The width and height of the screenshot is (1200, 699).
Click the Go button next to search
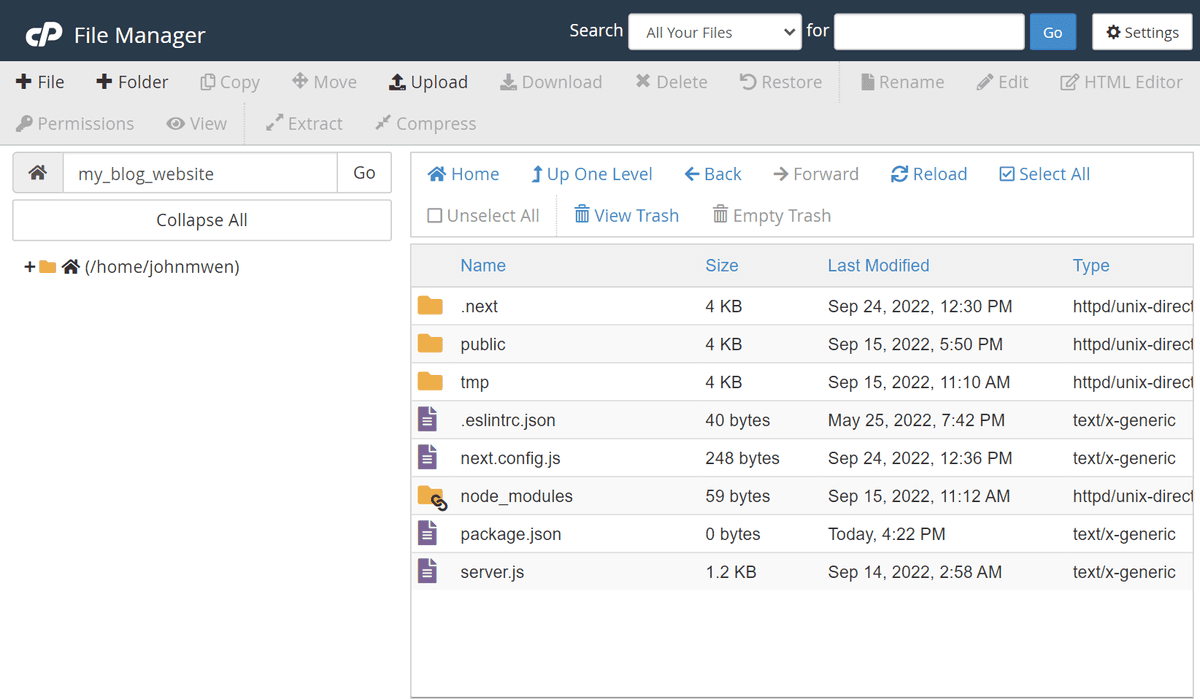point(1052,31)
